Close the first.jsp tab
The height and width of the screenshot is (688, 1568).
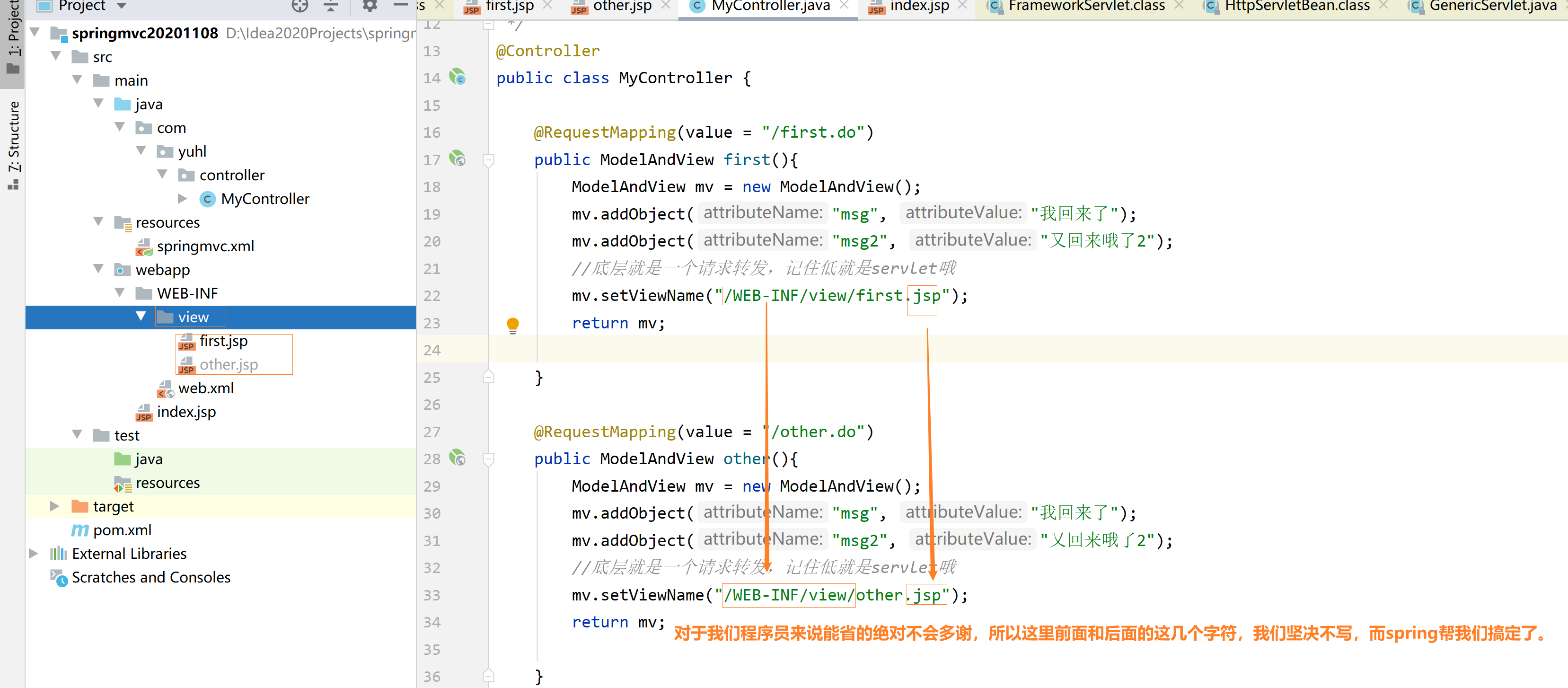point(547,6)
